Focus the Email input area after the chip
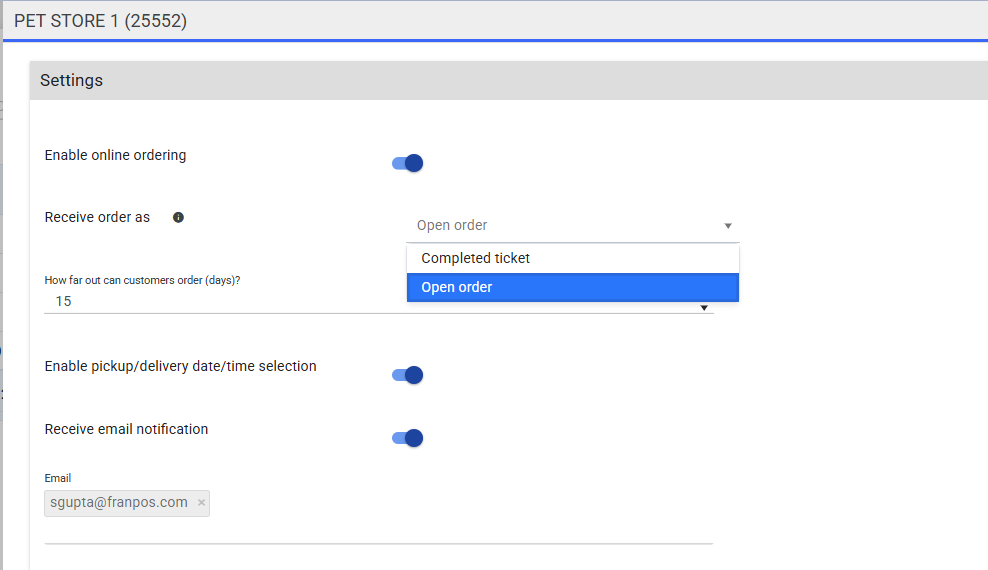 click(450, 505)
